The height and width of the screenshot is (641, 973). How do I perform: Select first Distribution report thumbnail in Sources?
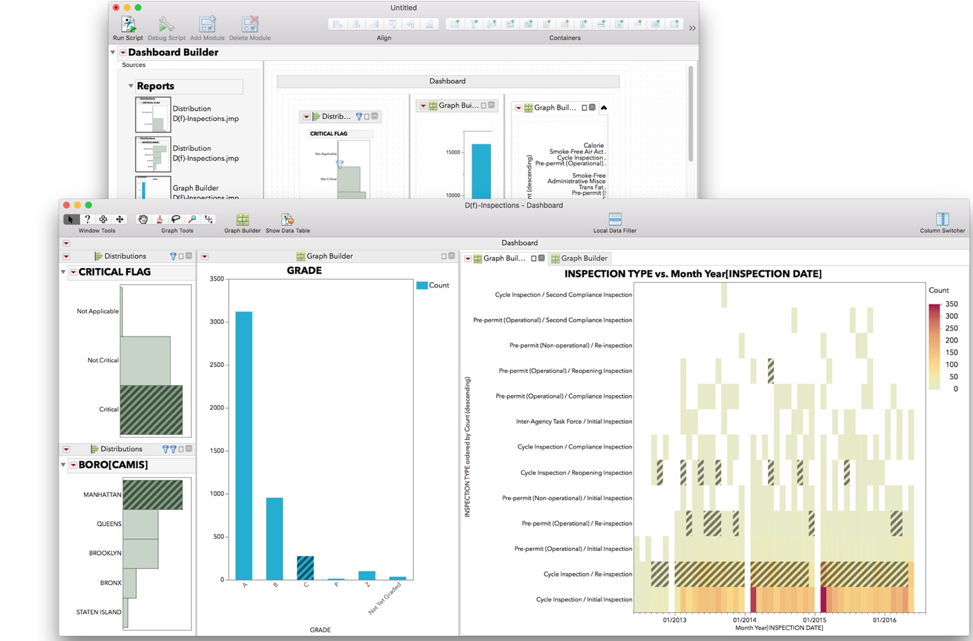(x=153, y=114)
